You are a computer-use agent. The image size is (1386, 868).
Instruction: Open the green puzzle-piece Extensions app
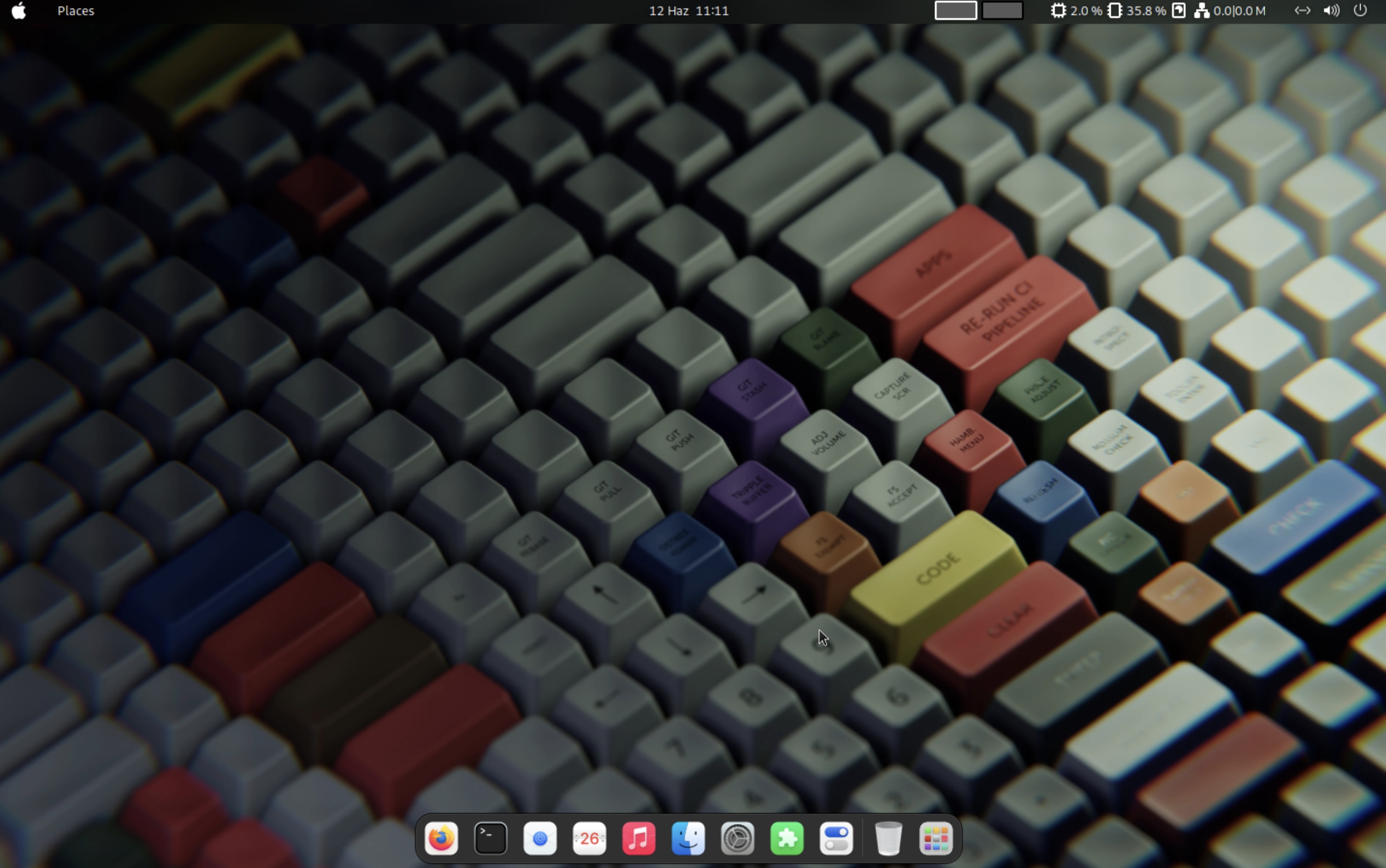click(787, 838)
